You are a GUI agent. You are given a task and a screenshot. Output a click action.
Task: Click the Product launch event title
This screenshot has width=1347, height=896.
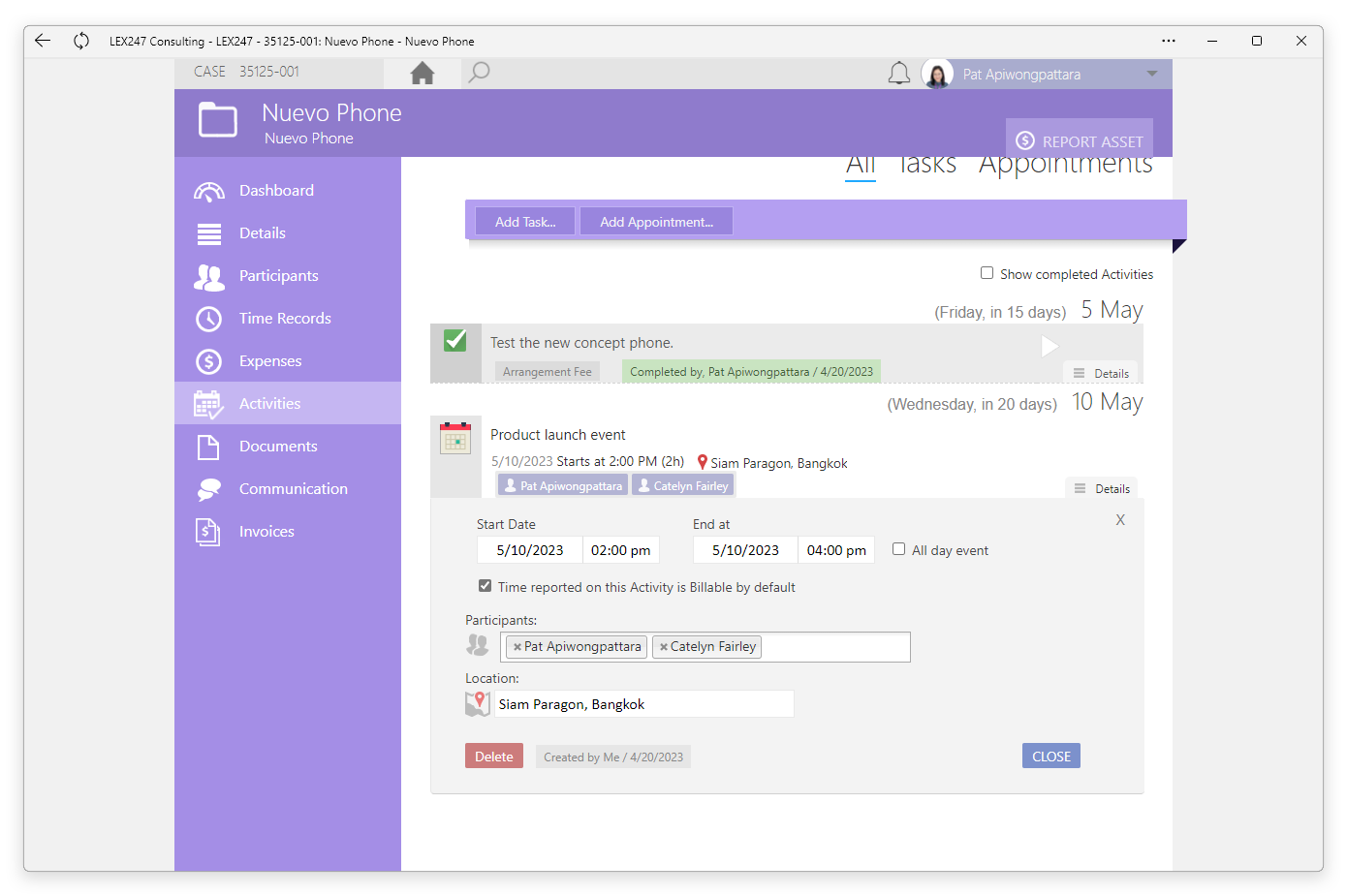coord(558,435)
